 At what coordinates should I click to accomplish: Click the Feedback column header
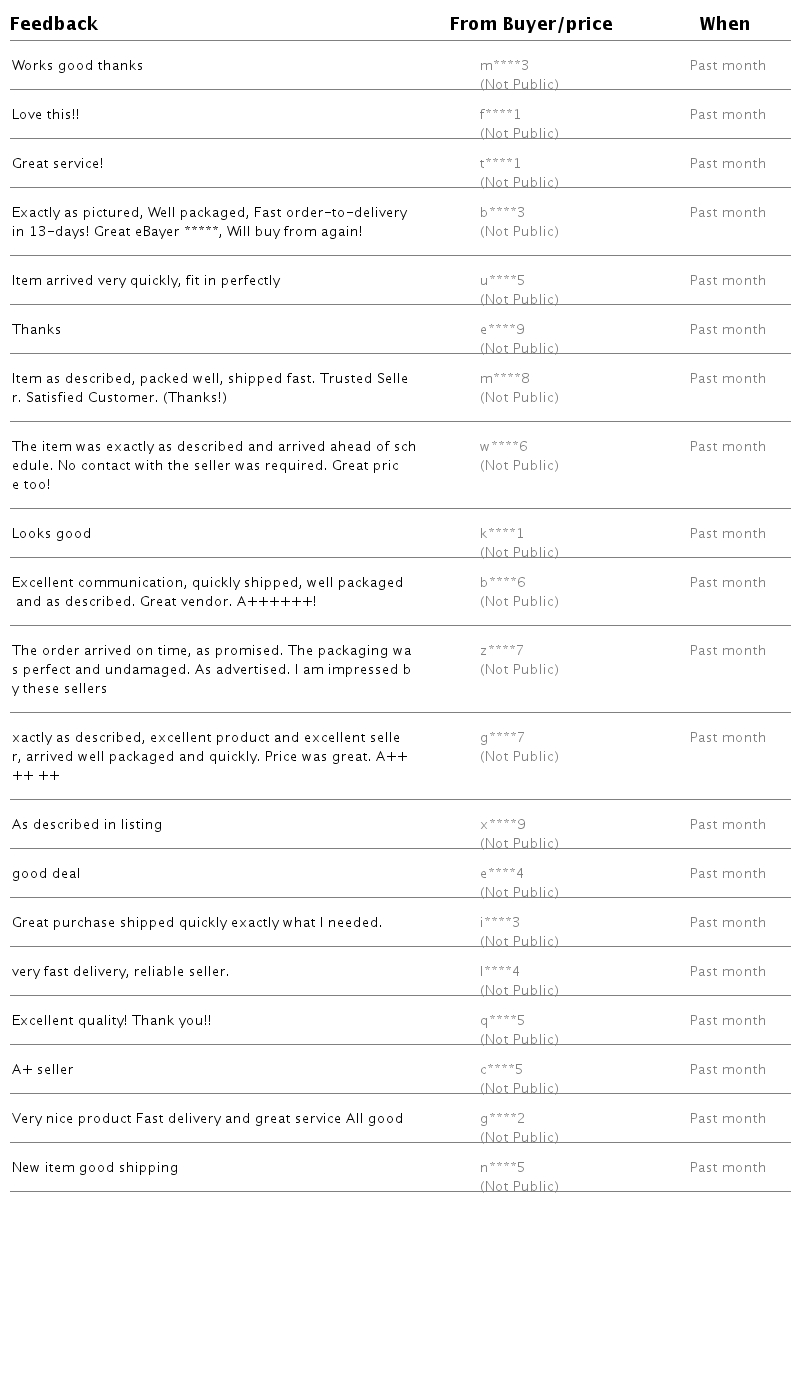click(54, 24)
